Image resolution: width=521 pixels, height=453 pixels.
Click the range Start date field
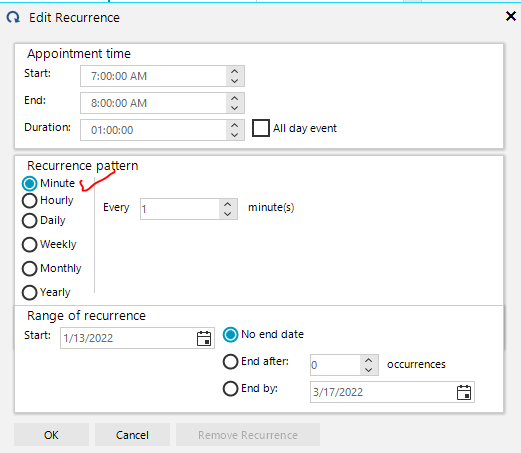click(128, 338)
